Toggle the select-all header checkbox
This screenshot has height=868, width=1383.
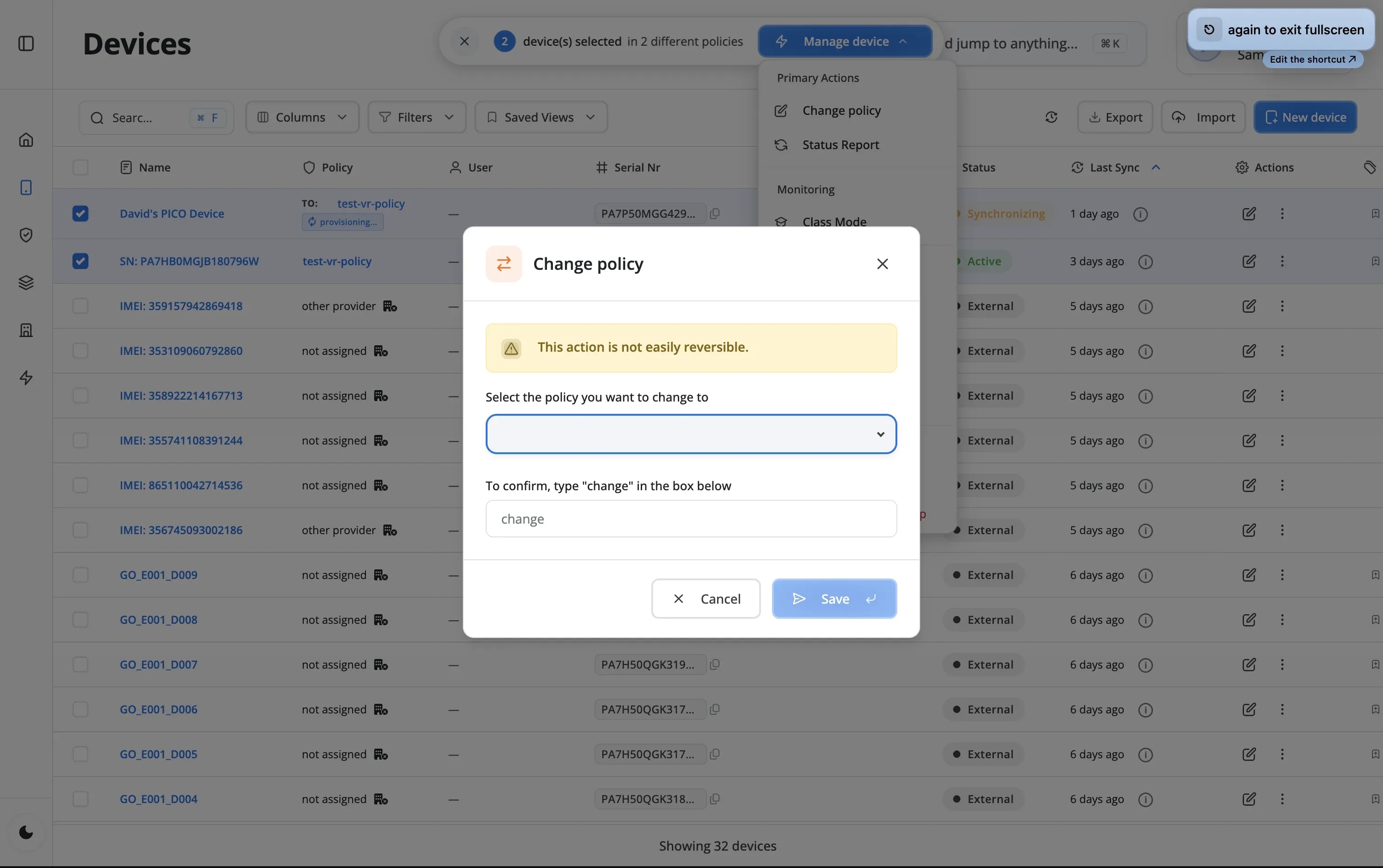coord(80,168)
